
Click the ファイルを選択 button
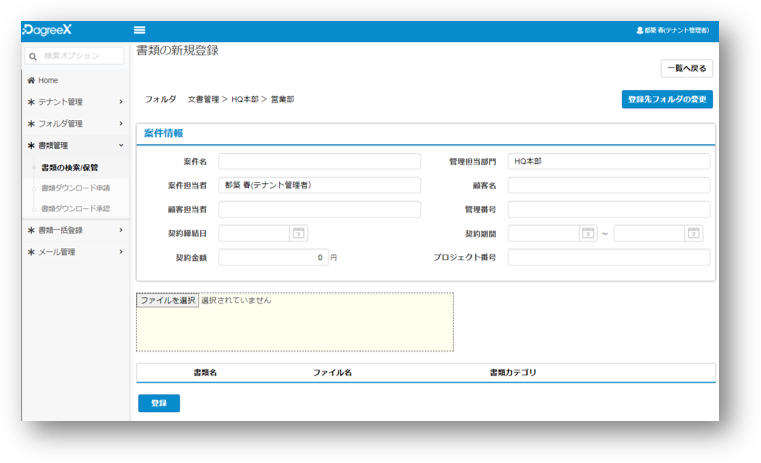pyautogui.click(x=168, y=300)
